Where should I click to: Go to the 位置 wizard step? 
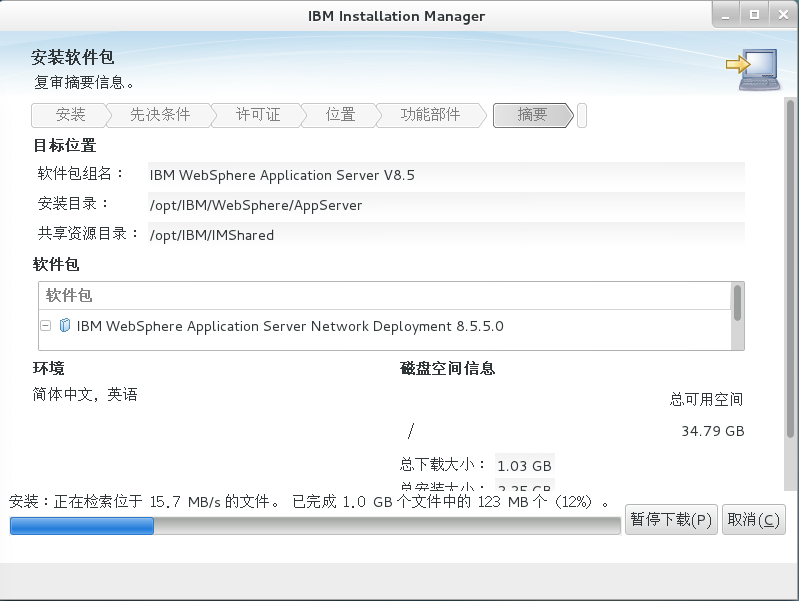pyautogui.click(x=340, y=115)
